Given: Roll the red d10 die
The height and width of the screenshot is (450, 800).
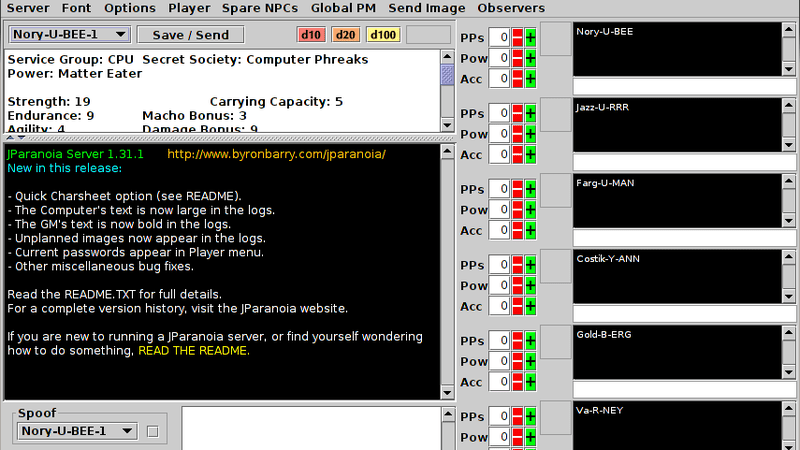Looking at the screenshot, I should 311,35.
